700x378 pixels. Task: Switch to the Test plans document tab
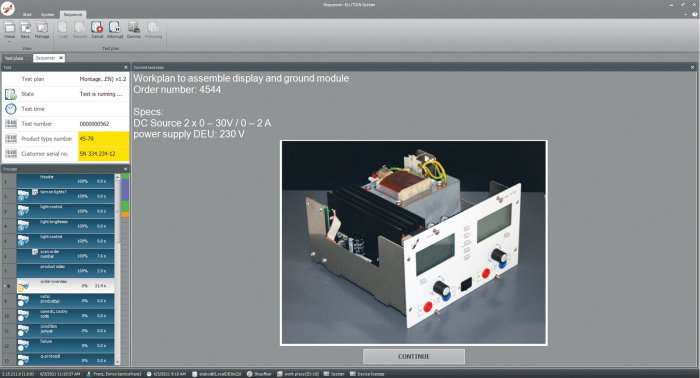pos(14,58)
